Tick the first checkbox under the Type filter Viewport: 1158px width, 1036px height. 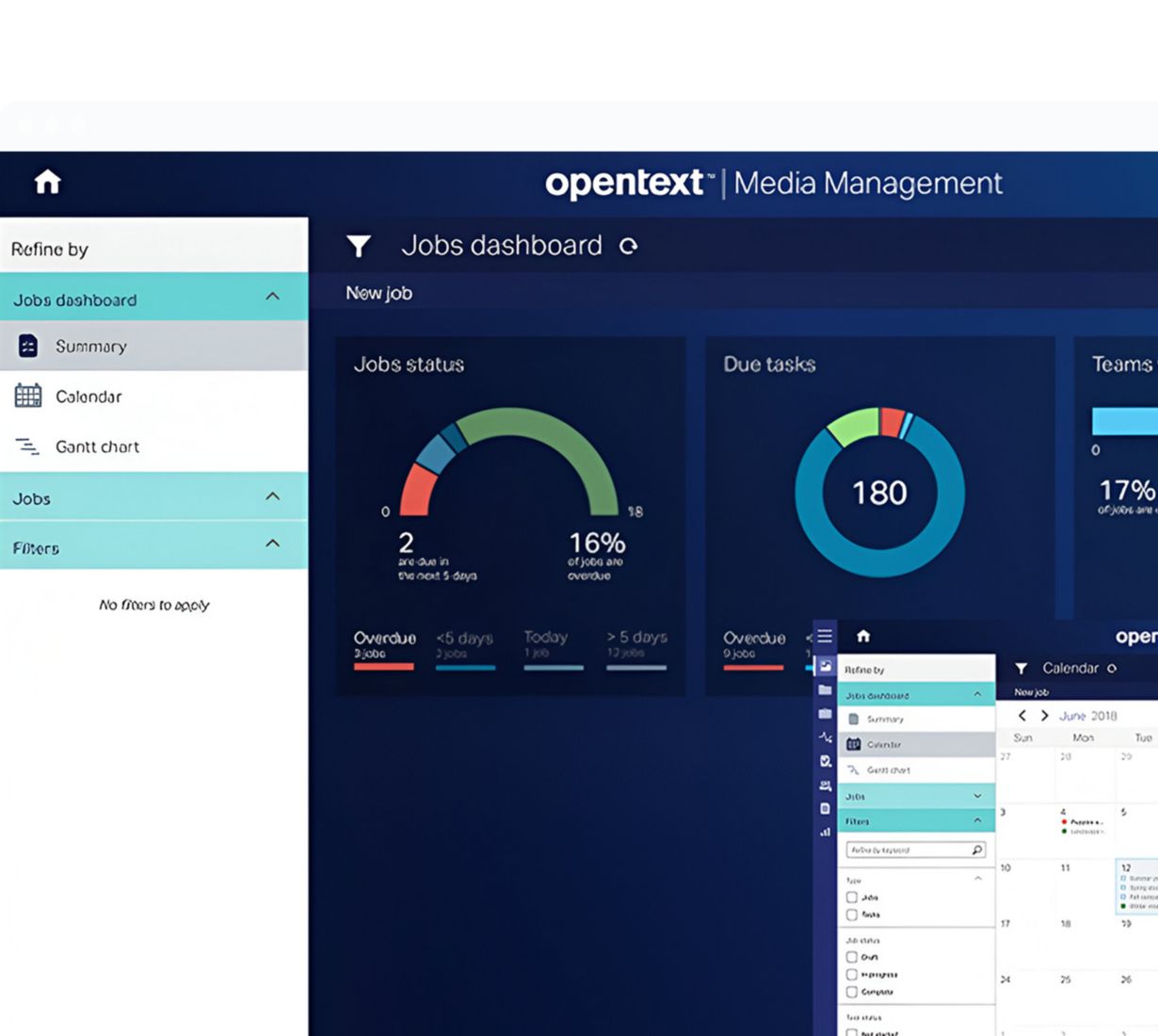[852, 898]
